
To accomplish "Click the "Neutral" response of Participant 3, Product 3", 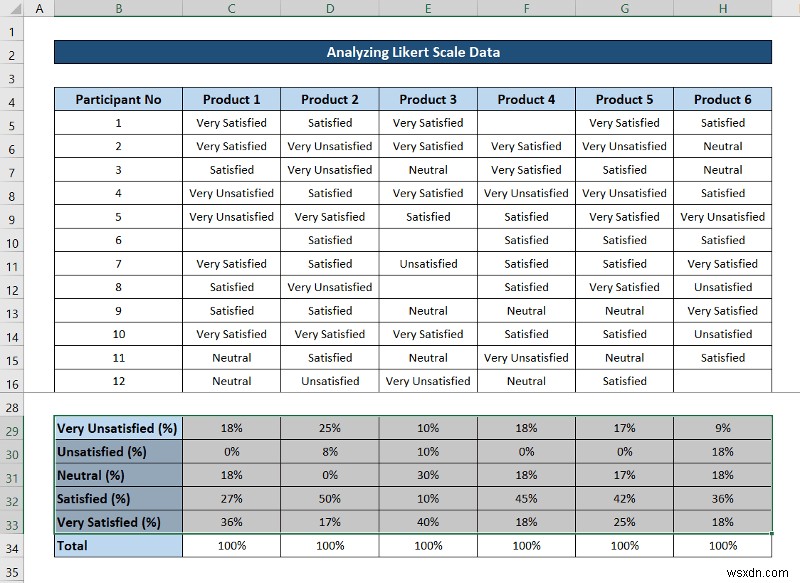I will (428, 169).
